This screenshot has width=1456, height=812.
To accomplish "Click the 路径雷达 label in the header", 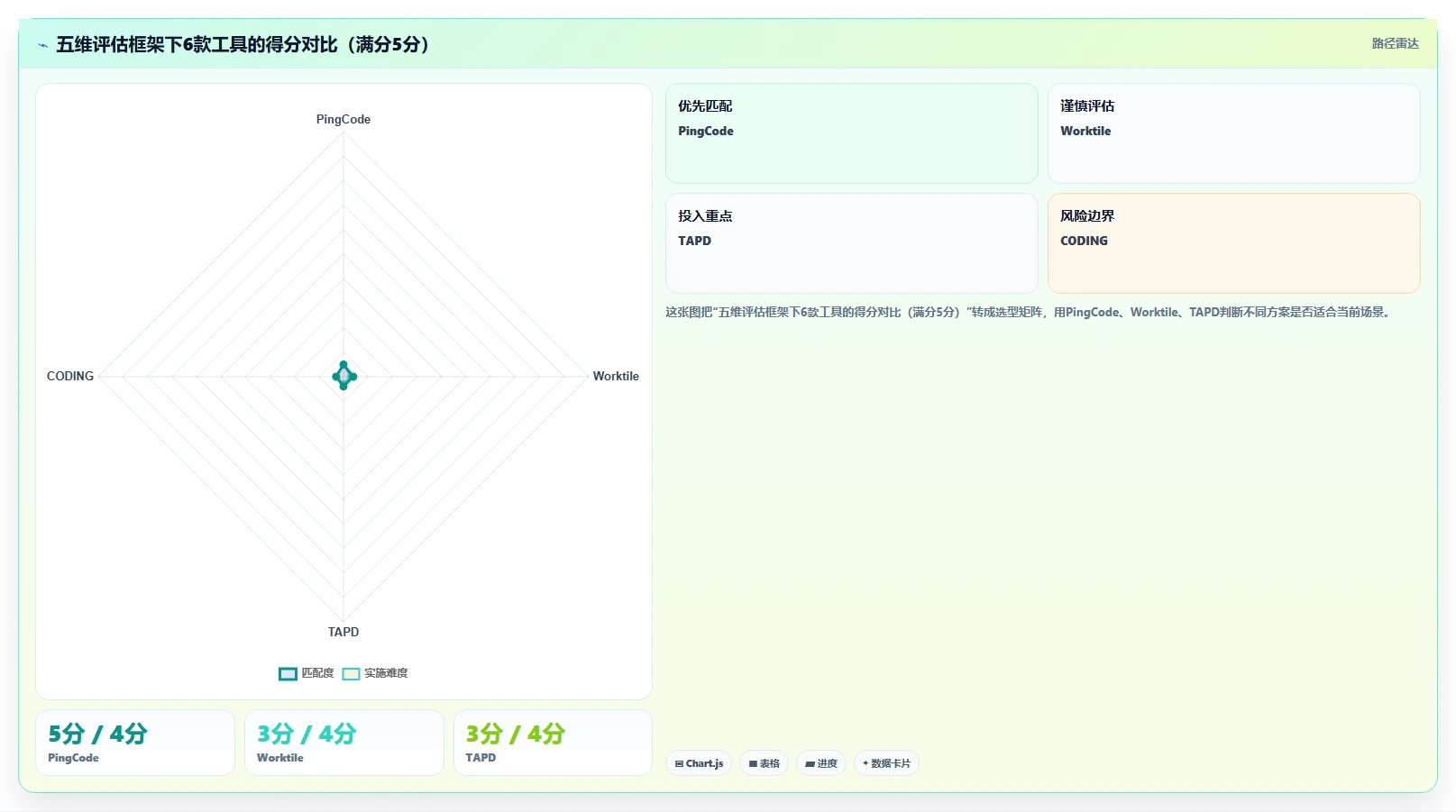I will point(1395,43).
